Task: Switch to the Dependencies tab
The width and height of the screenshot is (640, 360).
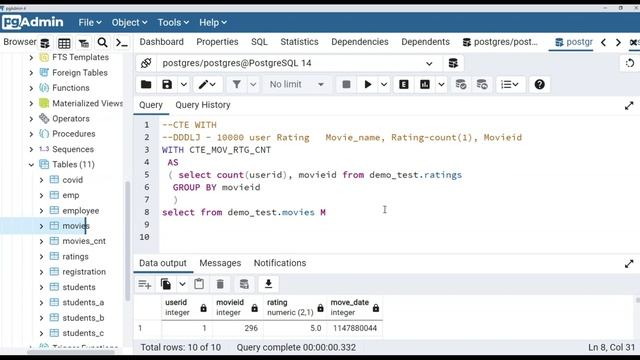Action: tap(360, 42)
